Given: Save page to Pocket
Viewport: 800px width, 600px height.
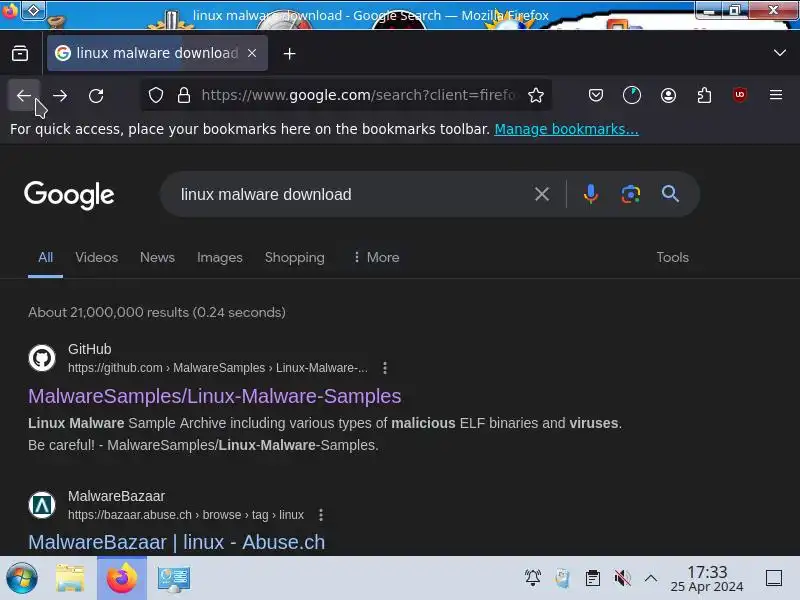Looking at the screenshot, I should (595, 95).
